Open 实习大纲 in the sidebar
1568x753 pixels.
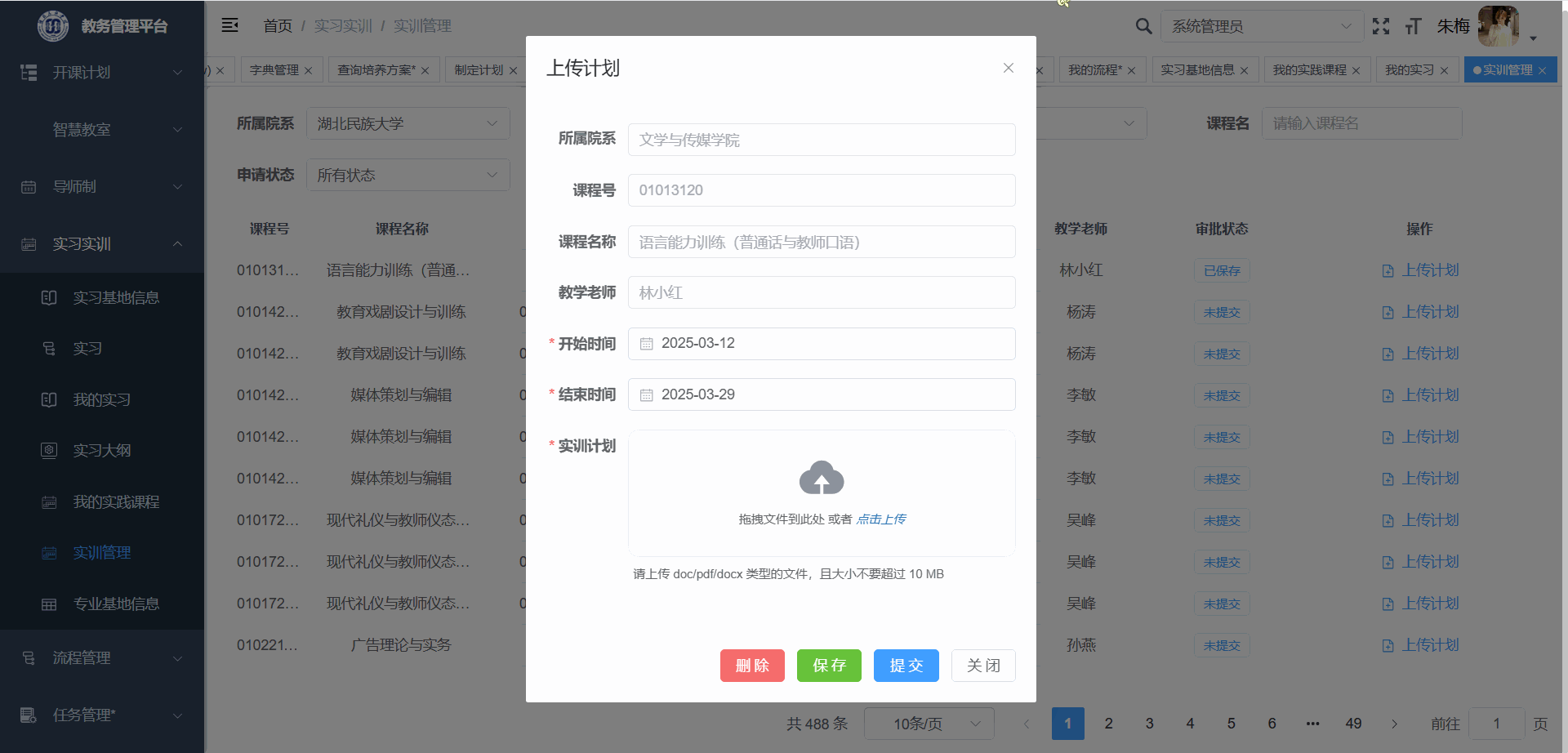pyautogui.click(x=102, y=451)
